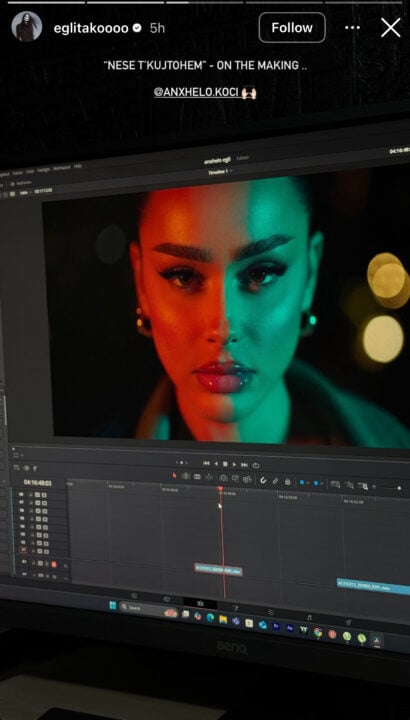Click the Windows Start button
The height and width of the screenshot is (720, 410).
coord(113,606)
